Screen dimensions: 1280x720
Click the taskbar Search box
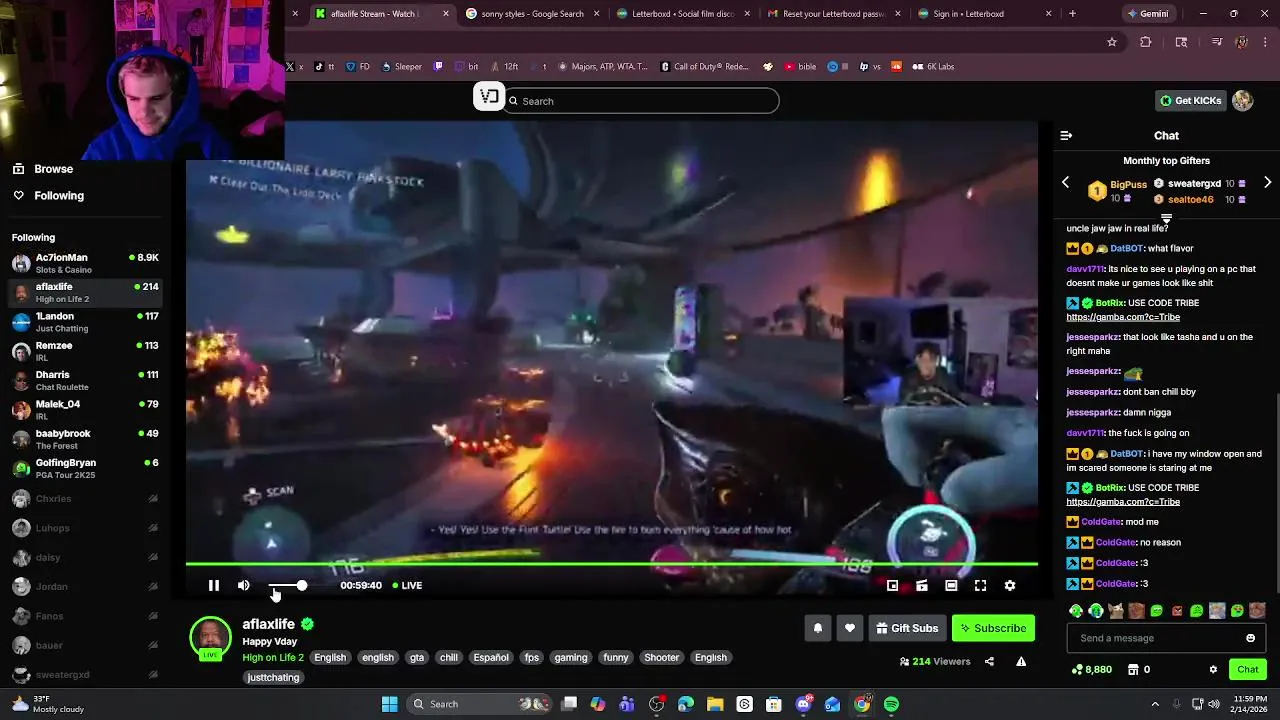(x=477, y=704)
